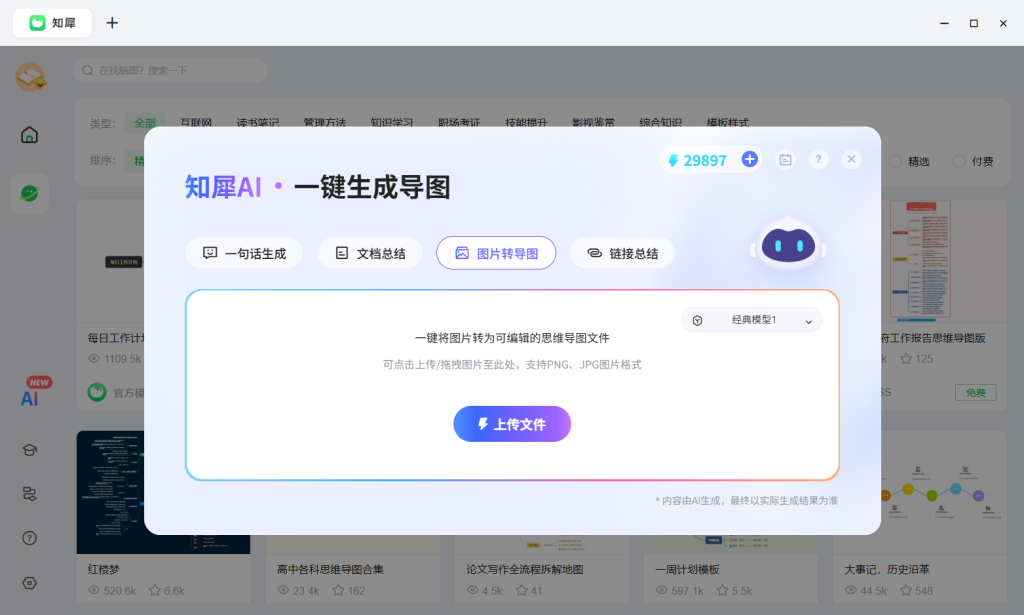Viewport: 1024px width, 615px height.
Task: Open the sidebar tree structure icon
Action: [29, 494]
